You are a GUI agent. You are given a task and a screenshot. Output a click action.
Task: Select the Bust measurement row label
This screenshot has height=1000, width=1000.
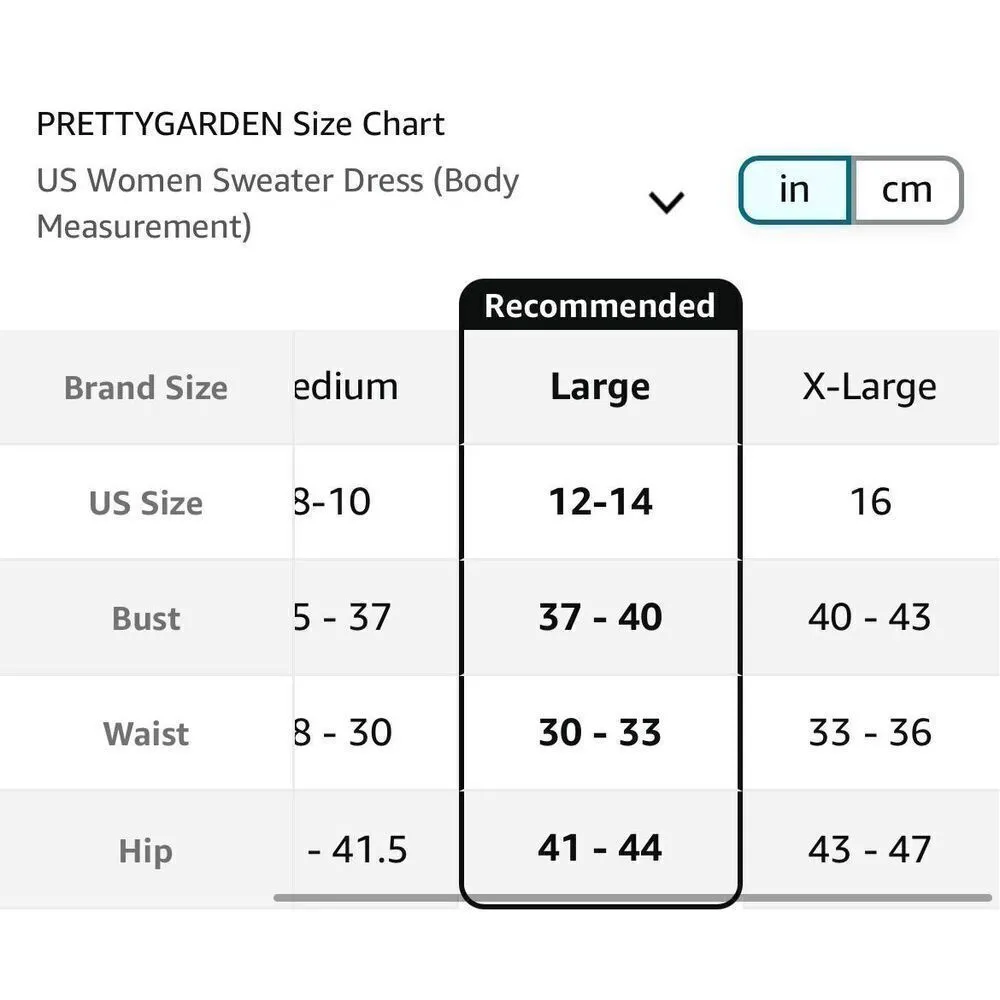(145, 618)
